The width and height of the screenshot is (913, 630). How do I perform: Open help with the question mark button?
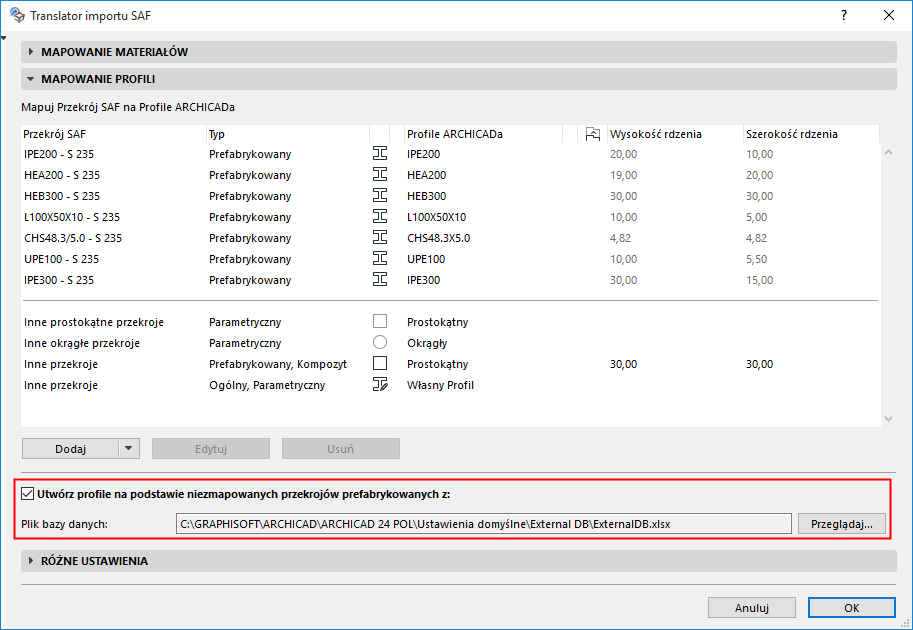pos(844,15)
